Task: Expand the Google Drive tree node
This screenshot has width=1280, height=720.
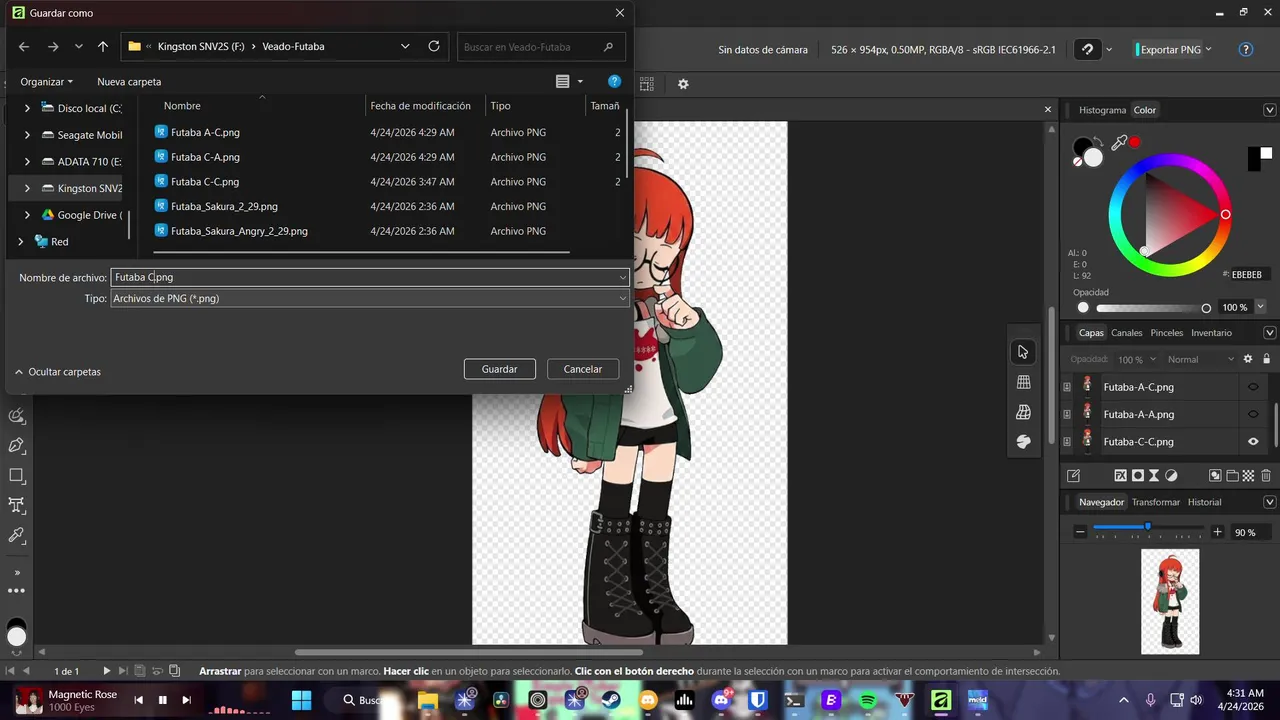Action: [x=27, y=215]
